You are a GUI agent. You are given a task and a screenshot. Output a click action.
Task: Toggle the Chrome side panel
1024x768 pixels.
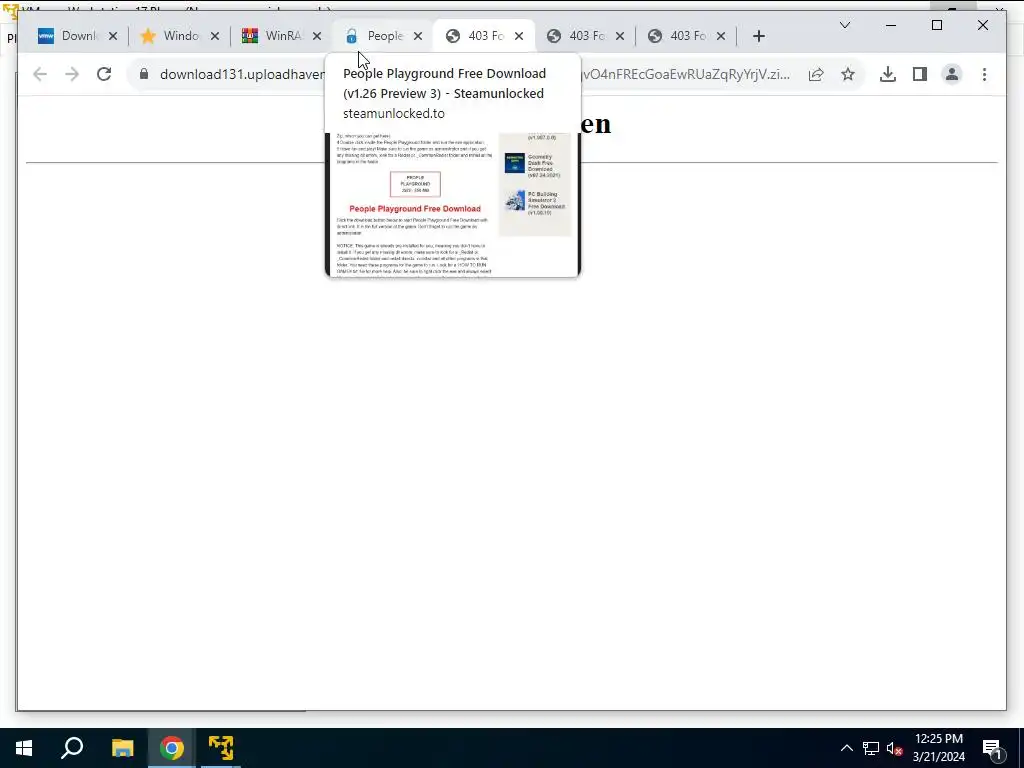920,74
